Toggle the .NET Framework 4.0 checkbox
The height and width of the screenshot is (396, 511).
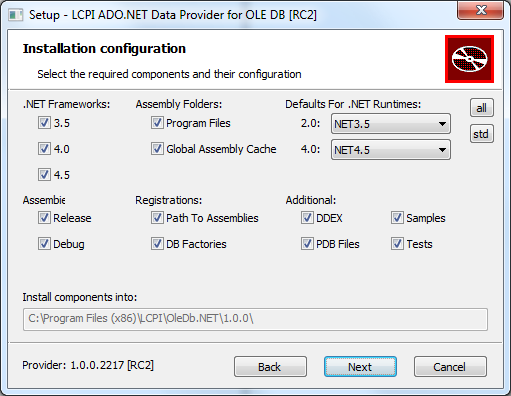(44, 149)
